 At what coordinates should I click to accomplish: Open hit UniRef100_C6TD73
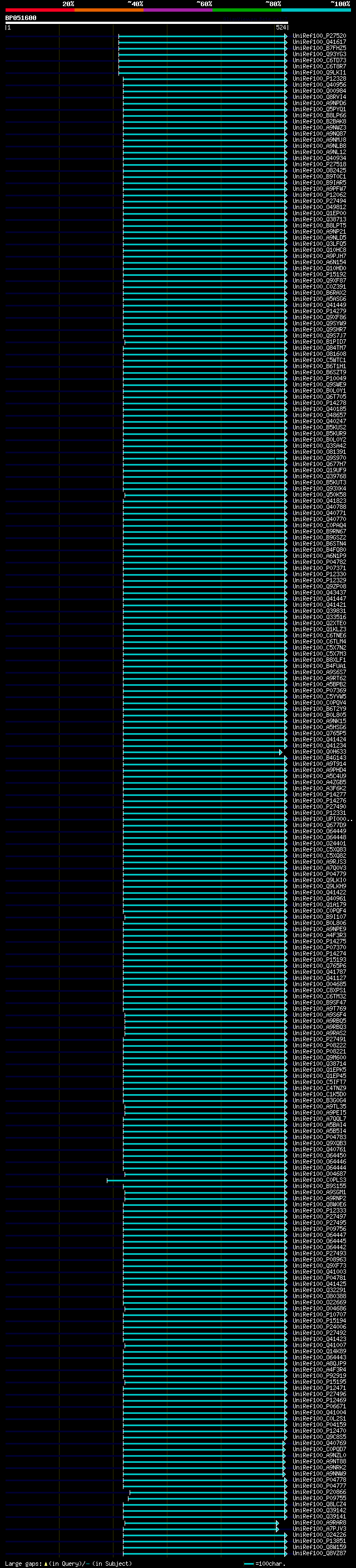[319, 60]
